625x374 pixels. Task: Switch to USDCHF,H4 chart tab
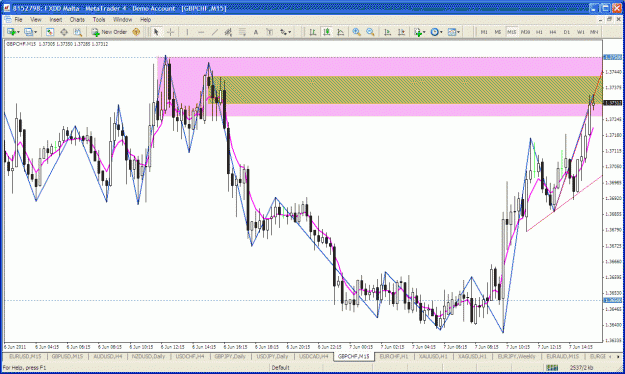pyautogui.click(x=190, y=356)
